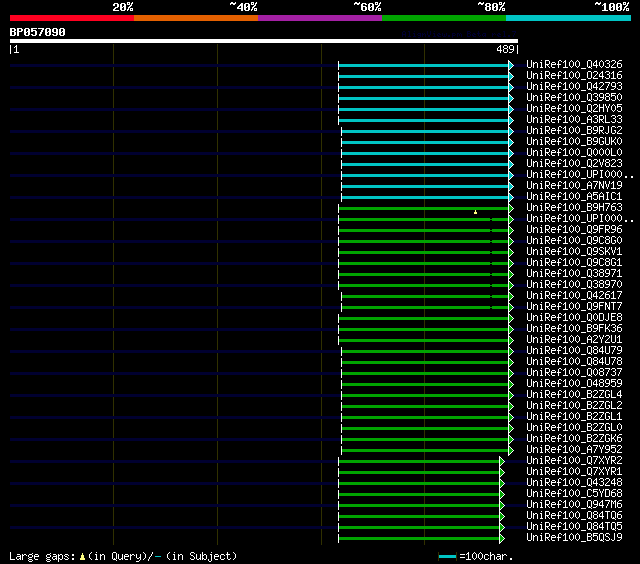Image resolution: width=640 pixels, height=564 pixels.
Task: Click the yellow query gap marker triangle
Action: (x=476, y=212)
